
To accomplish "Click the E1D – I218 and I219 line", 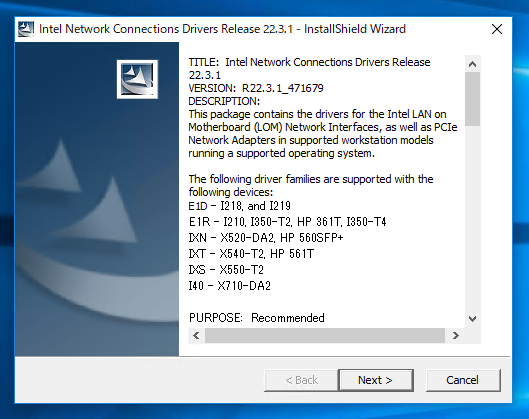I will click(240, 206).
